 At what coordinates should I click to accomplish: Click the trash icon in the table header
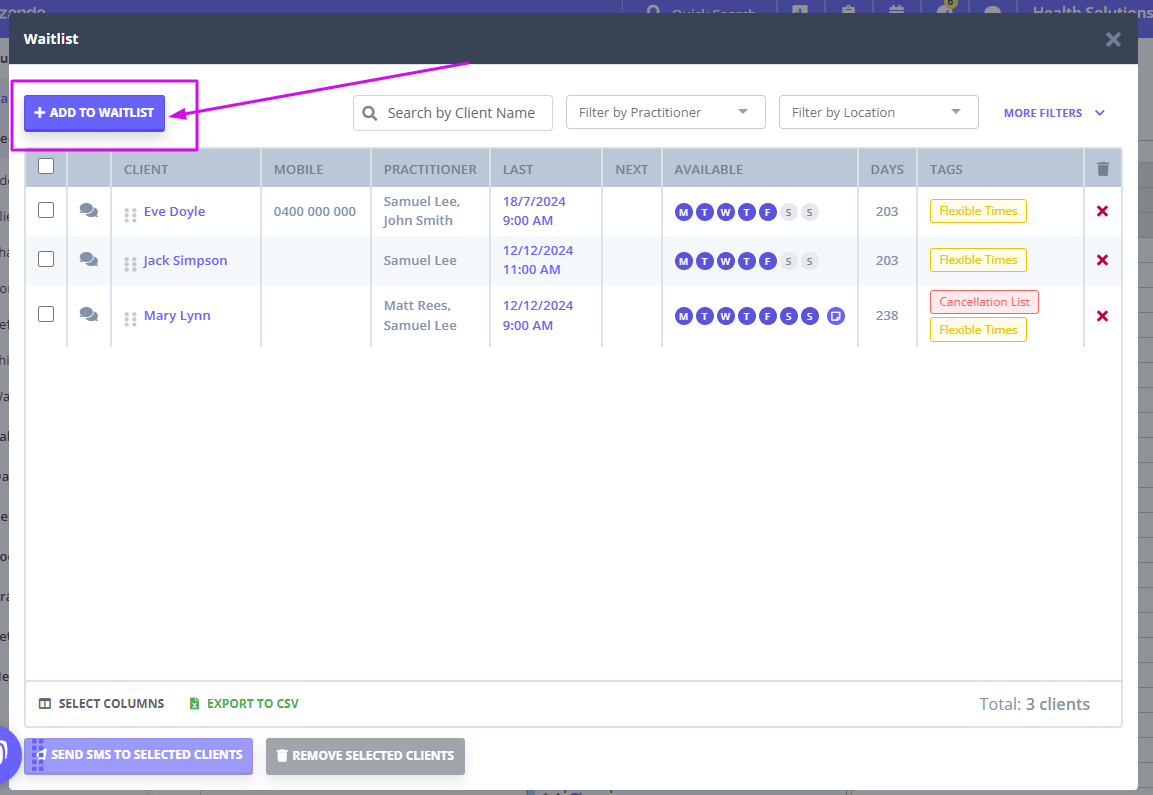1102,168
